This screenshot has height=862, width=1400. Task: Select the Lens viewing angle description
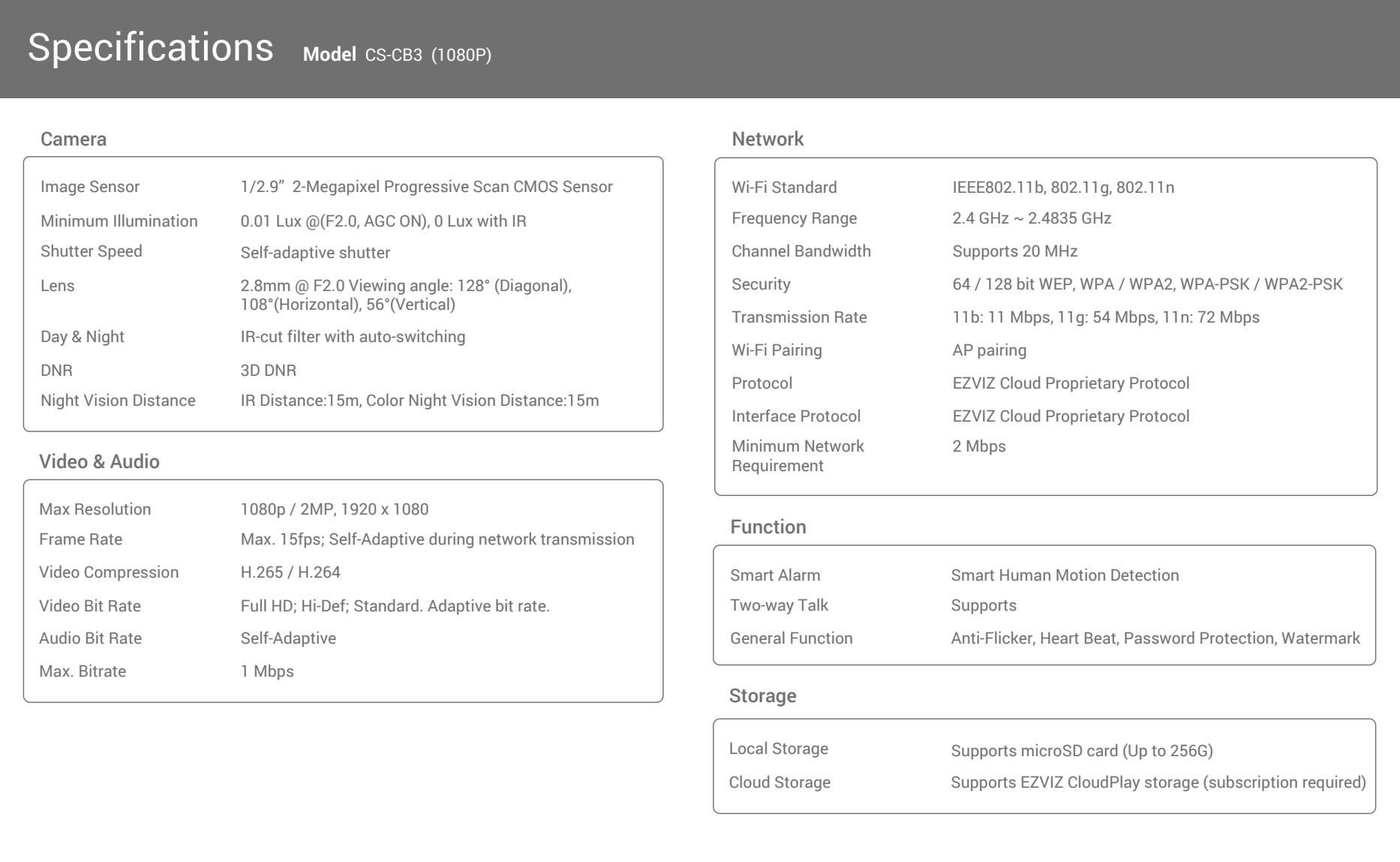pyautogui.click(x=406, y=295)
